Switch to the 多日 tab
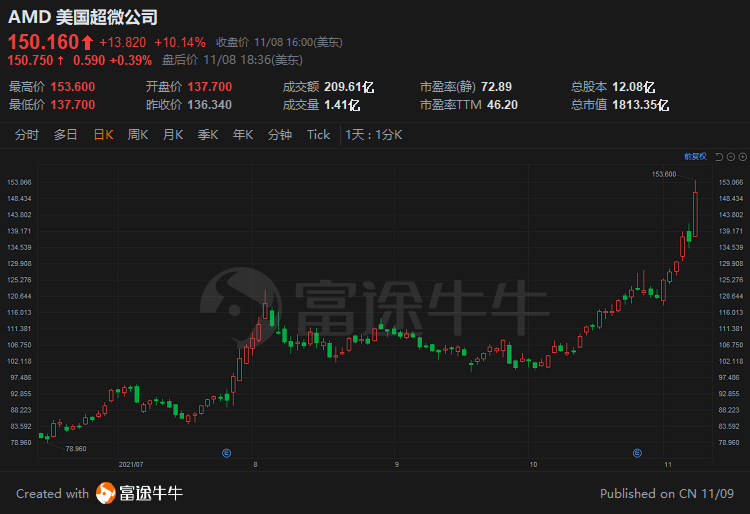 66,135
